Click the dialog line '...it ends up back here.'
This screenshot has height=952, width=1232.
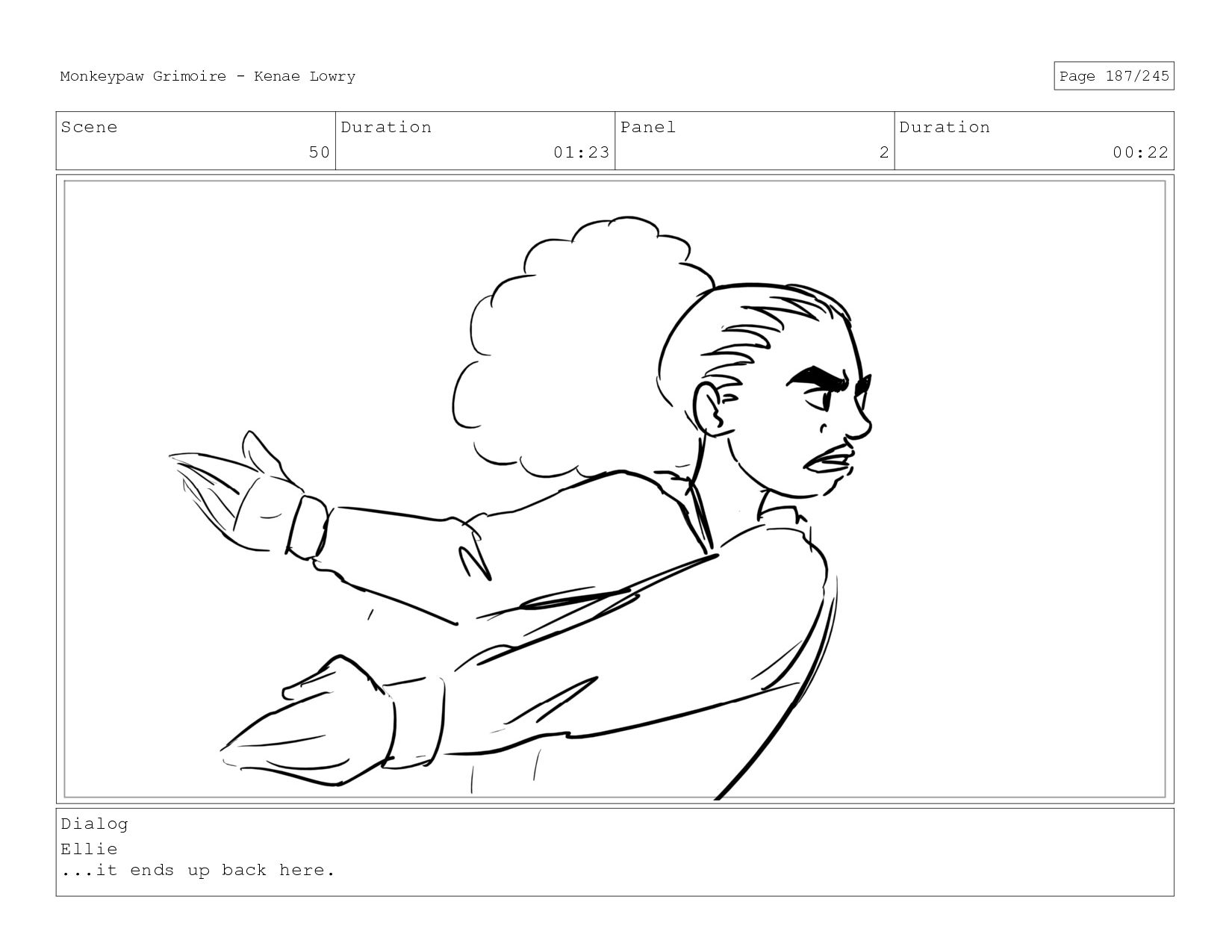pos(198,871)
